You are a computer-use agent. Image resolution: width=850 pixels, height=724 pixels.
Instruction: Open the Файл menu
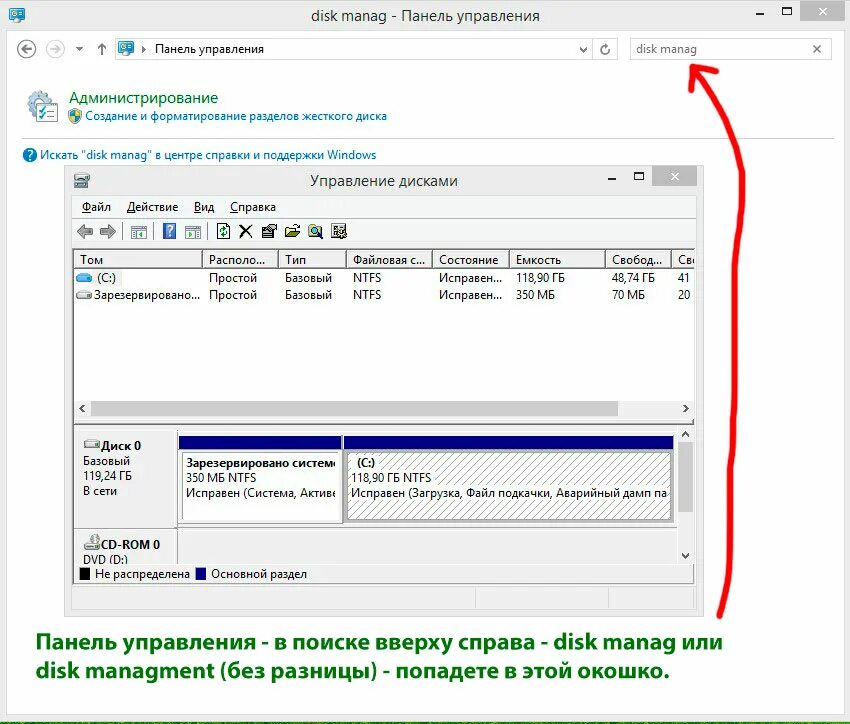click(x=96, y=207)
